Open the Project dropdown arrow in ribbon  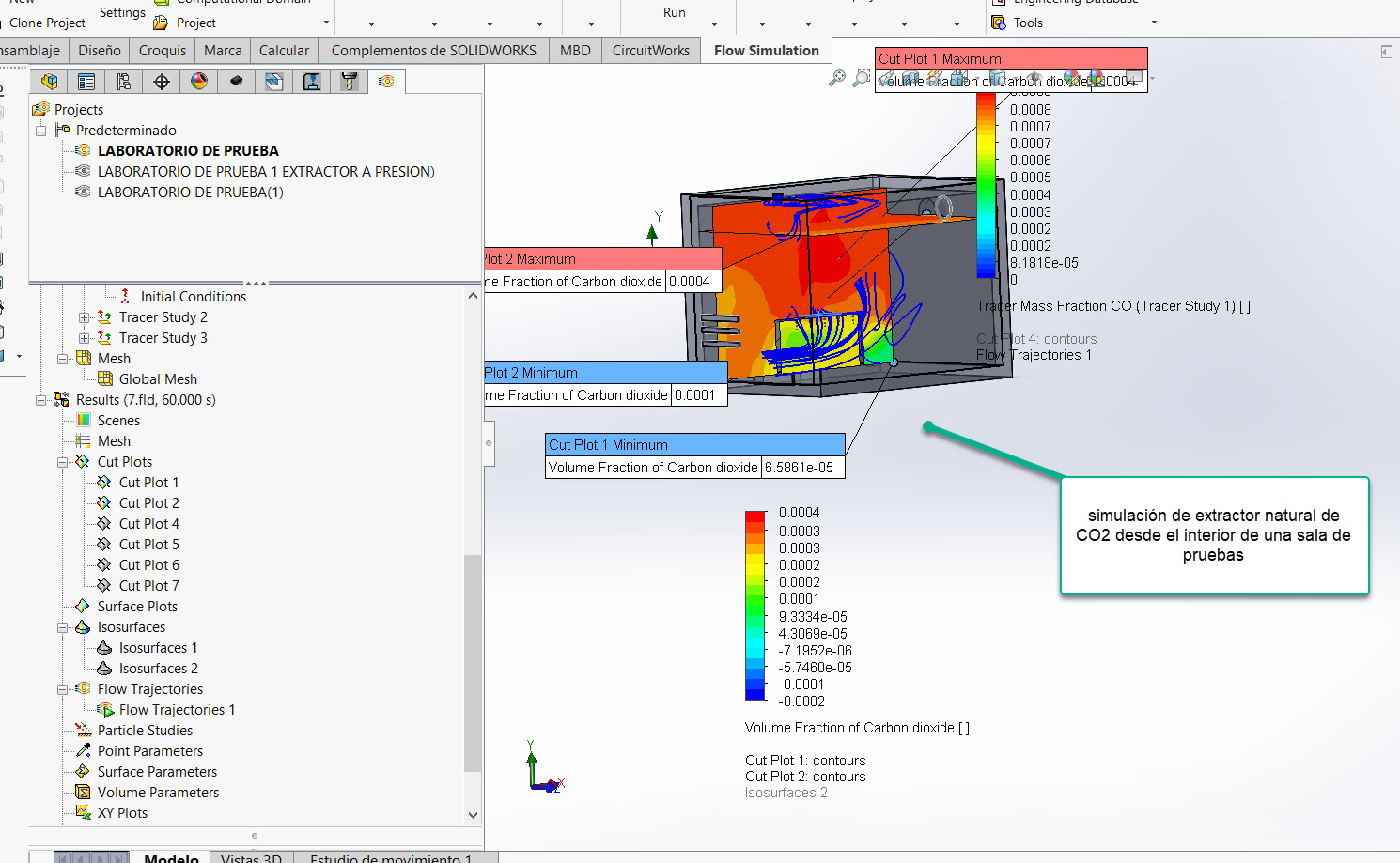326,23
